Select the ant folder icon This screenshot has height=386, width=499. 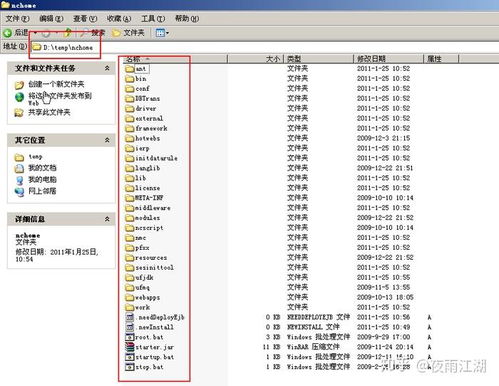pyautogui.click(x=130, y=69)
